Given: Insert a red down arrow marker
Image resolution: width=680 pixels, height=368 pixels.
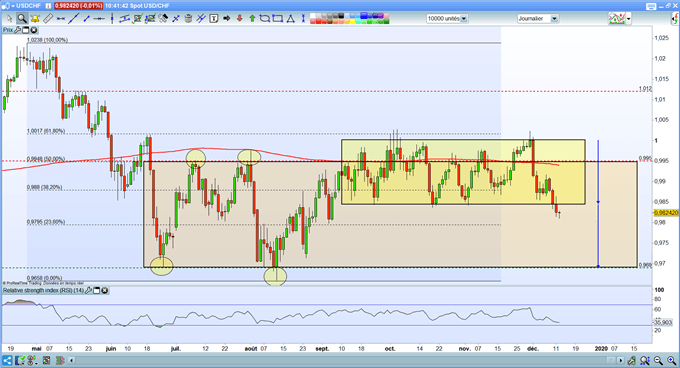Looking at the screenshot, I should pos(239,19).
